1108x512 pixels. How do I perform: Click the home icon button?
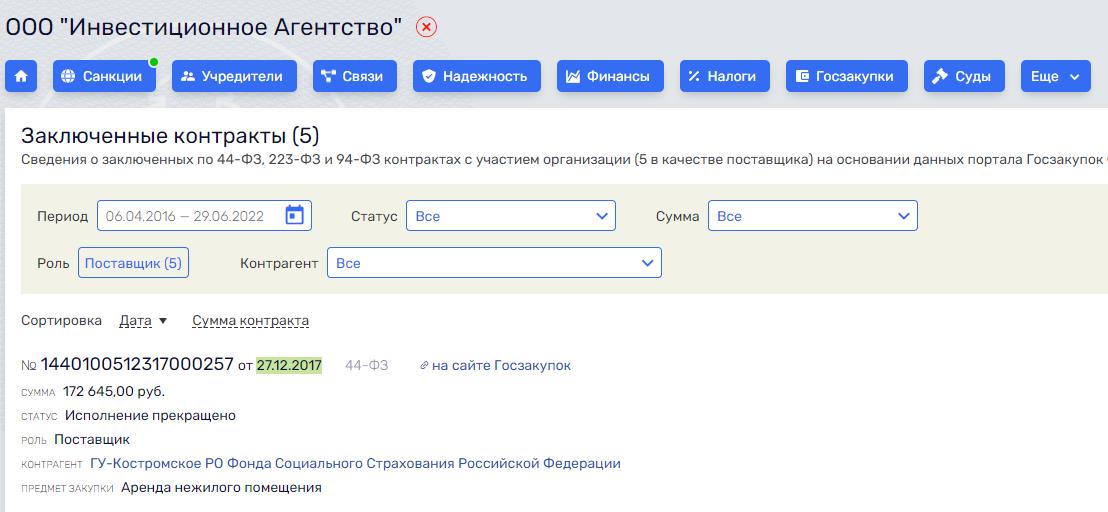(x=20, y=76)
